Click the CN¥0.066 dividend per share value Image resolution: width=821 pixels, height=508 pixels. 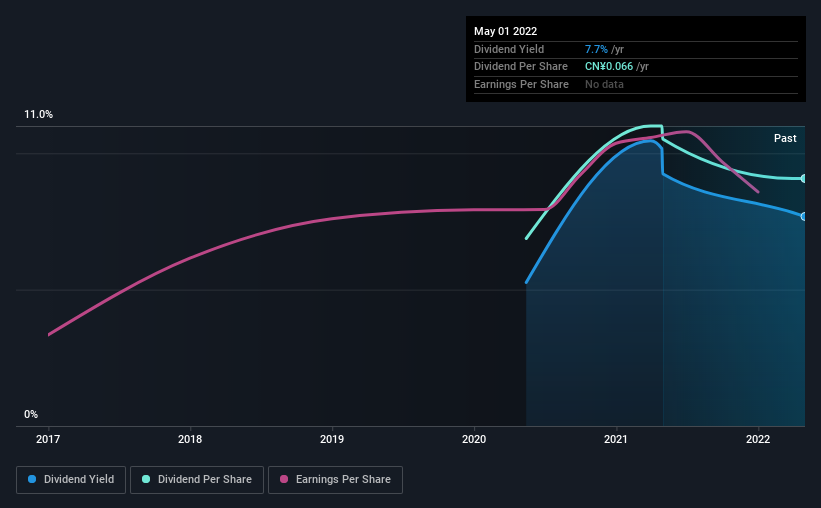[609, 67]
